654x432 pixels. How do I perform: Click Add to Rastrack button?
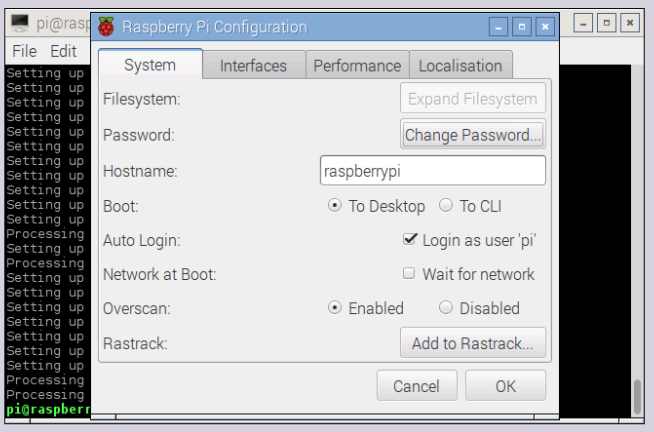coord(473,343)
